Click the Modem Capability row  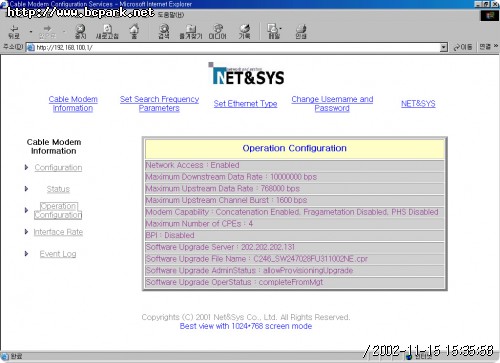295,212
